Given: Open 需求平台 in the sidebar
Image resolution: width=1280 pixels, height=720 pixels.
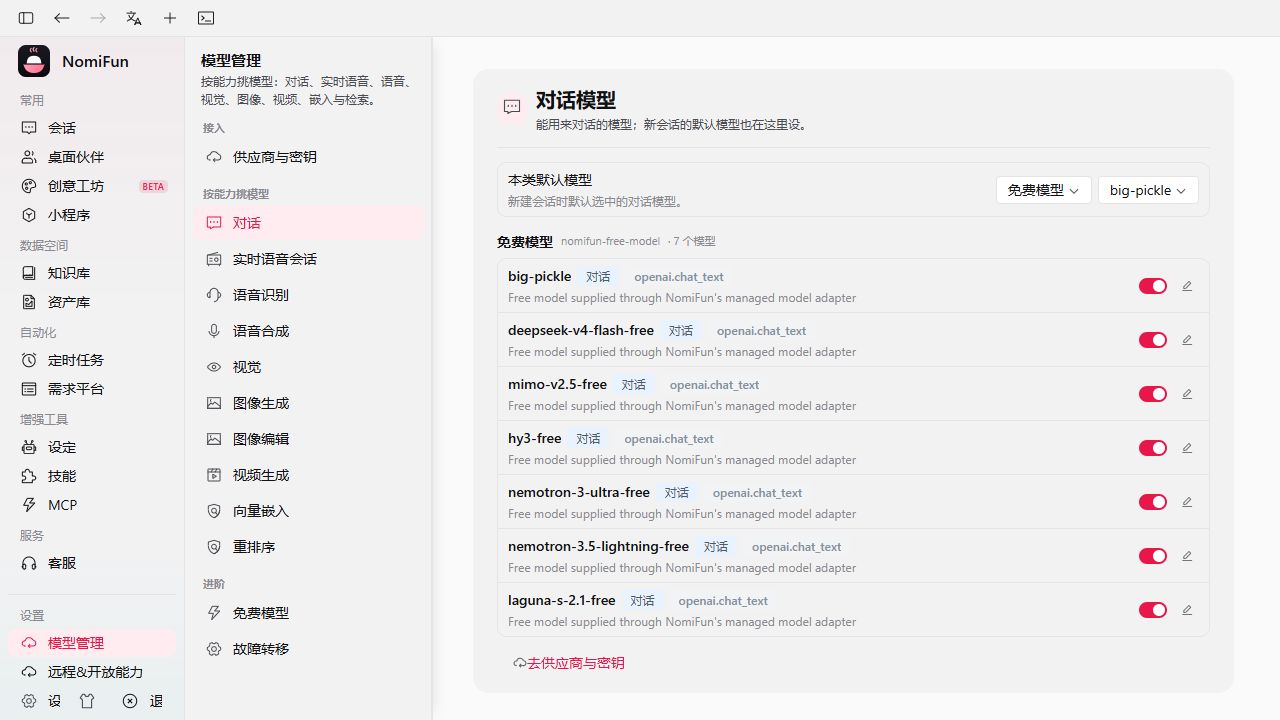Looking at the screenshot, I should 92,389.
